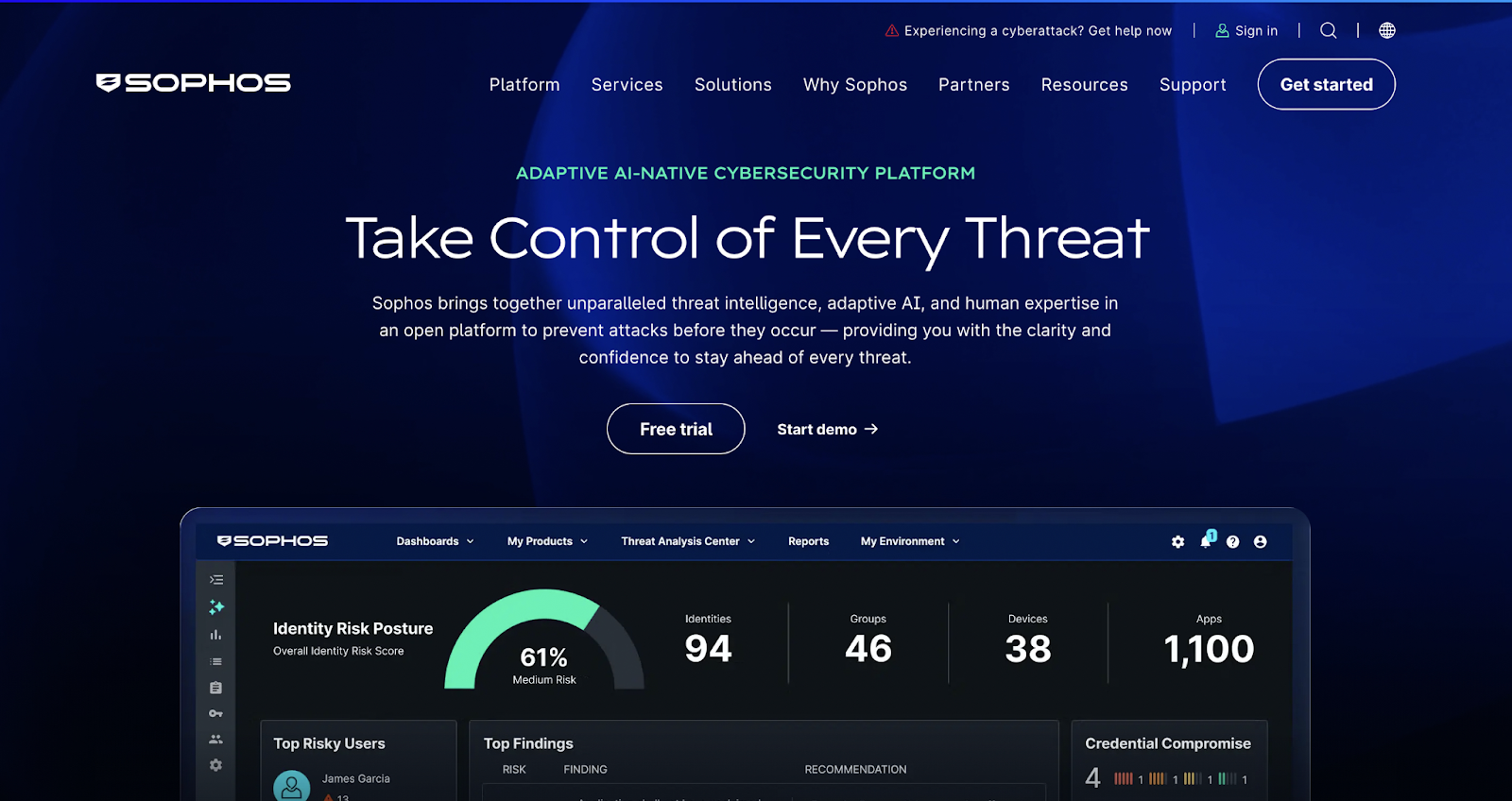Open the sidebar gear icon

point(215,765)
